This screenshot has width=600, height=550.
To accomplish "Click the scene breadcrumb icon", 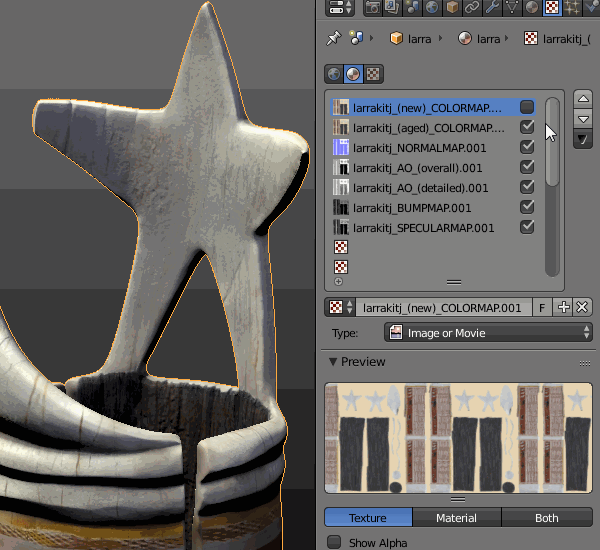I will pyautogui.click(x=356, y=38).
